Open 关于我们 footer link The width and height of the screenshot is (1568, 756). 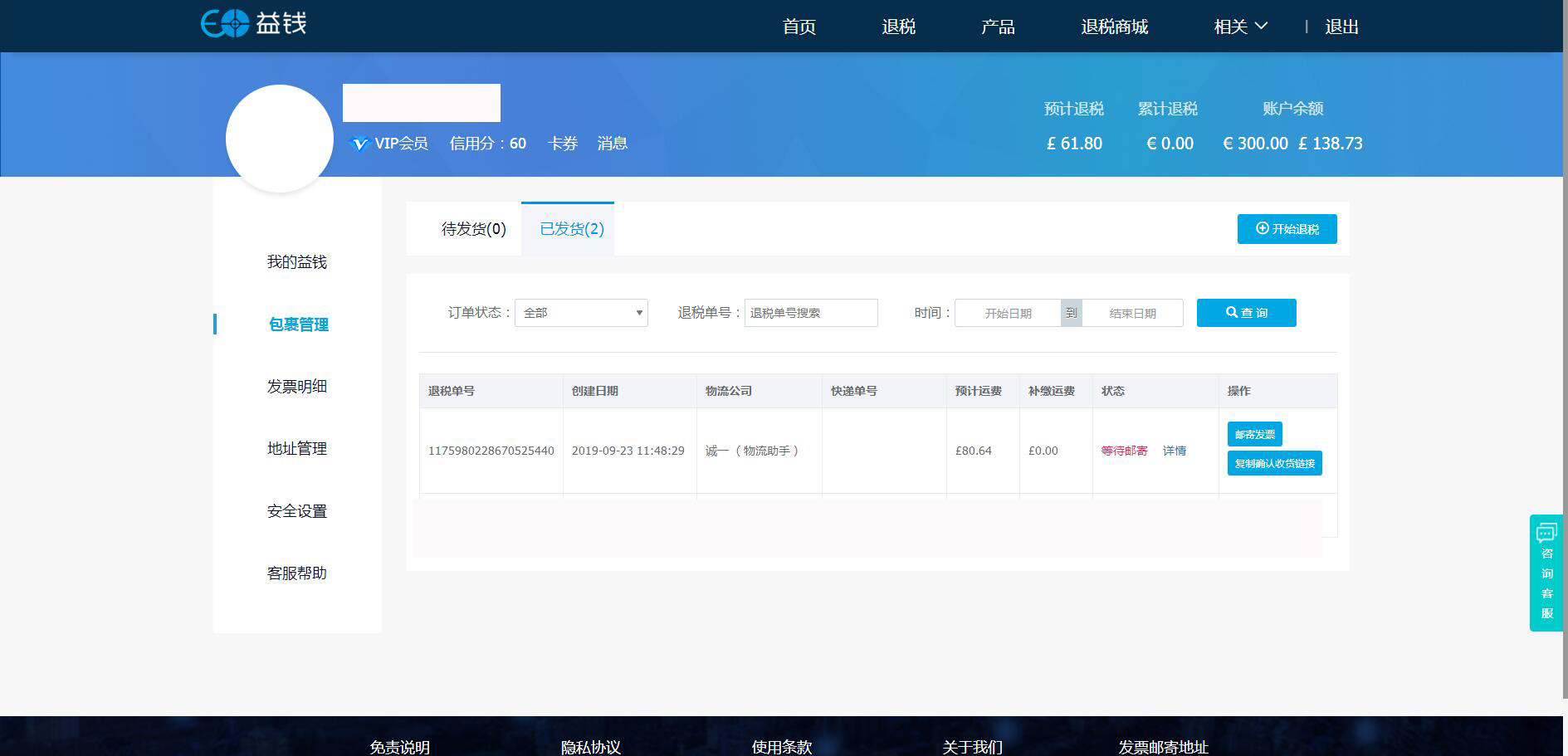pos(973,747)
